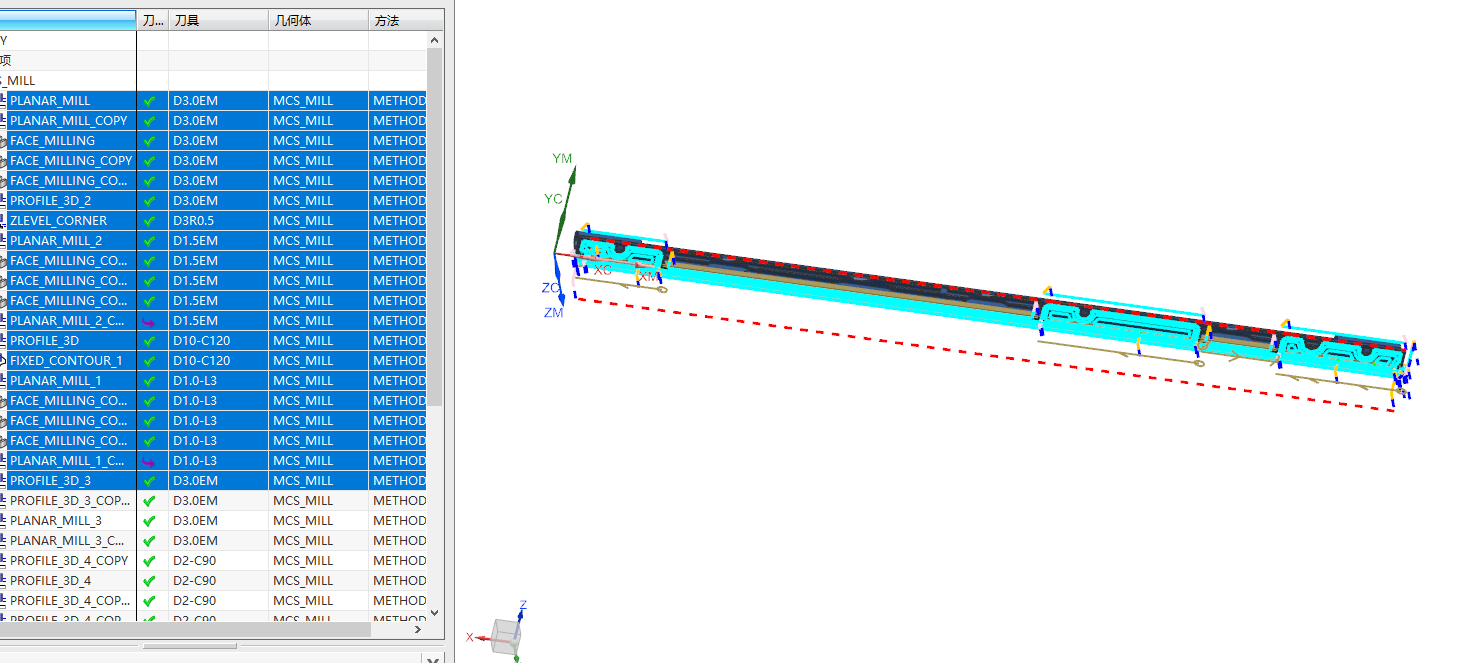
Task: Click the 刀具 column header
Action: 218,20
